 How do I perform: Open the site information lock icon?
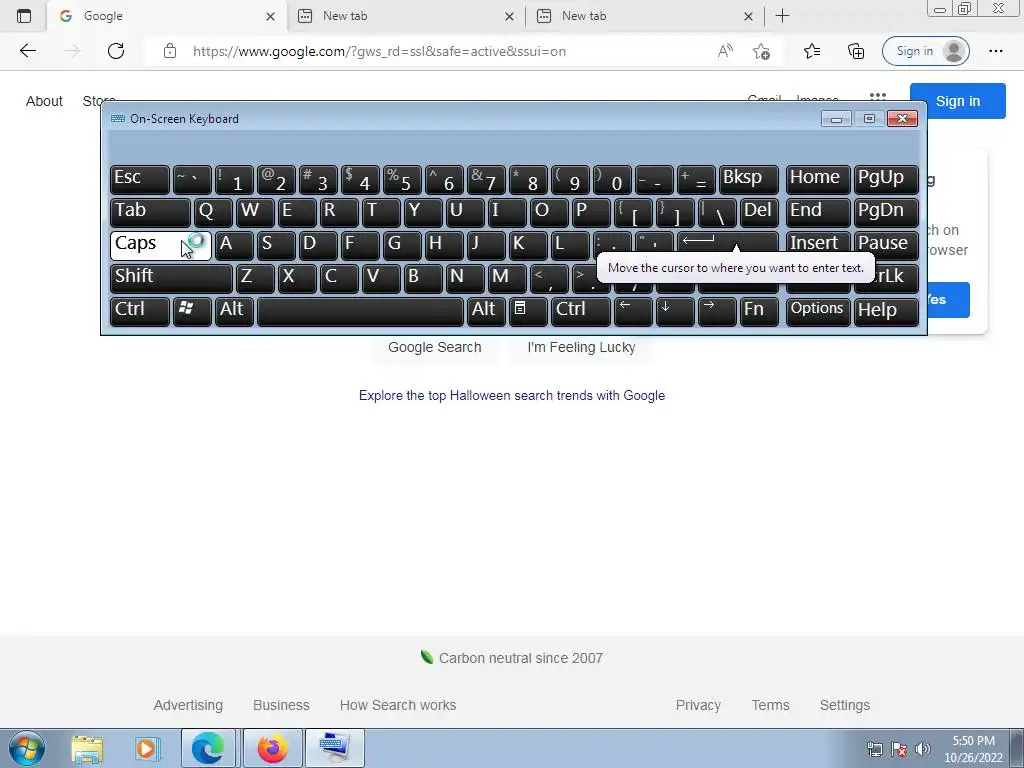pyautogui.click(x=170, y=51)
